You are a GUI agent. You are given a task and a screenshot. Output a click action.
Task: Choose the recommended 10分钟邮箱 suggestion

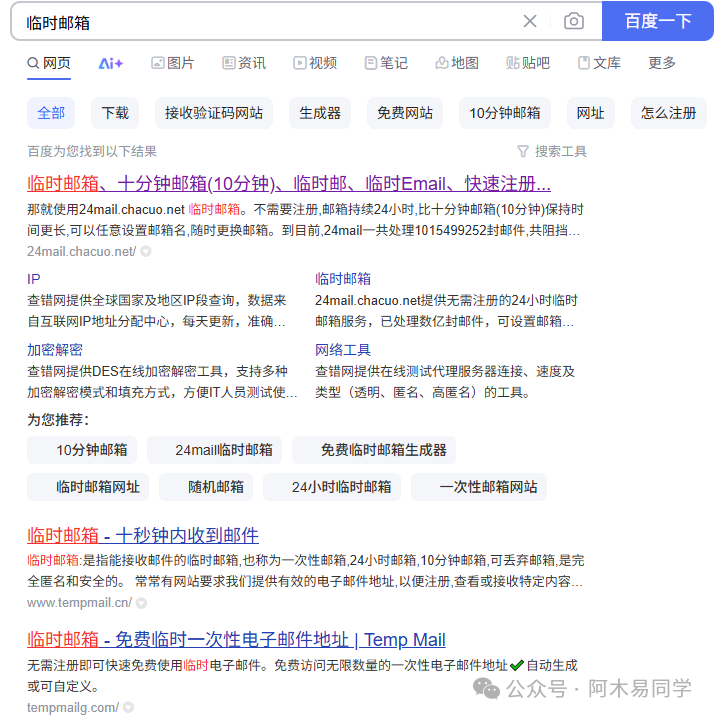click(82, 450)
